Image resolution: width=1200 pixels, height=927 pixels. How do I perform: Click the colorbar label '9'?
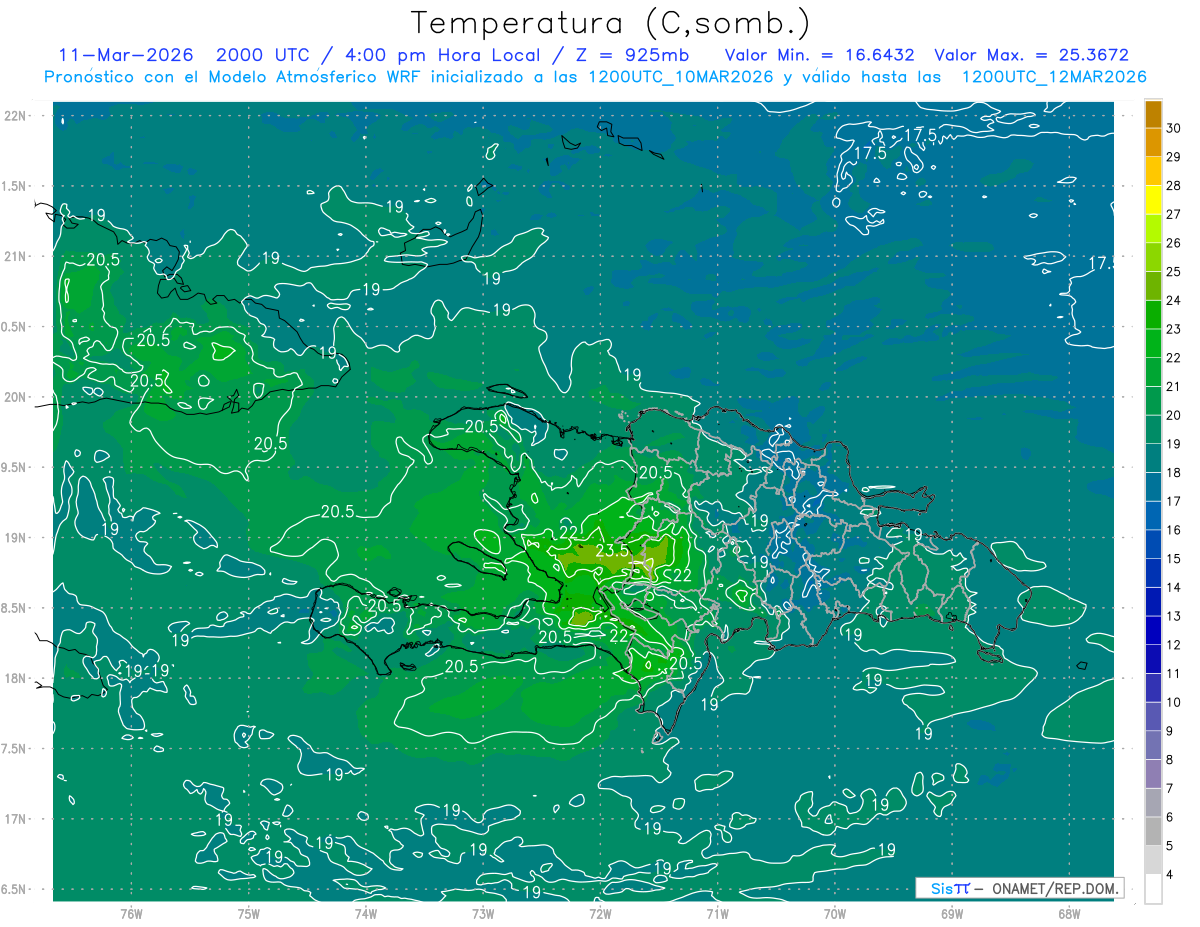pos(1171,731)
